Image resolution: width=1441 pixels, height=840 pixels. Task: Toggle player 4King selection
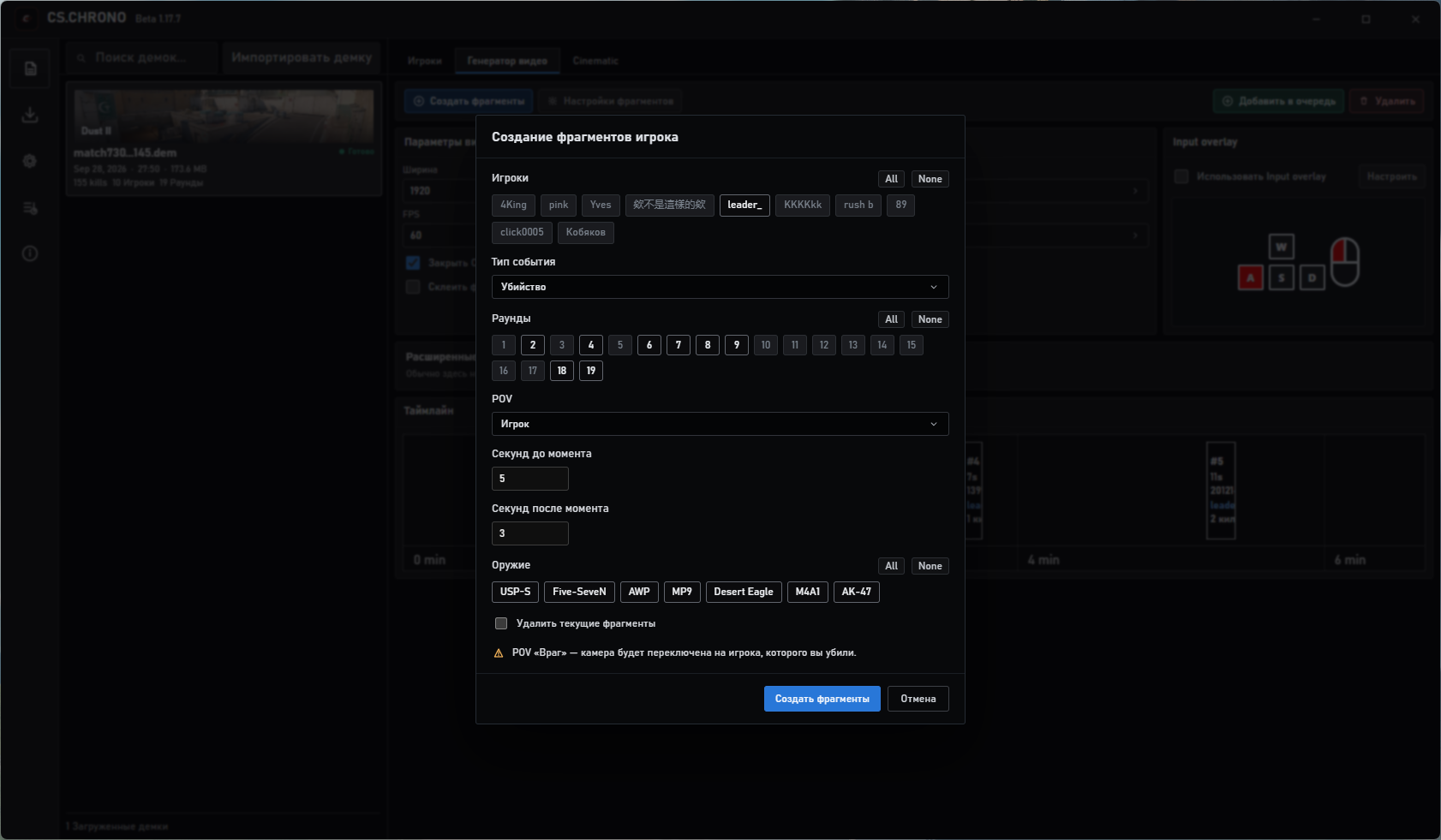click(513, 206)
